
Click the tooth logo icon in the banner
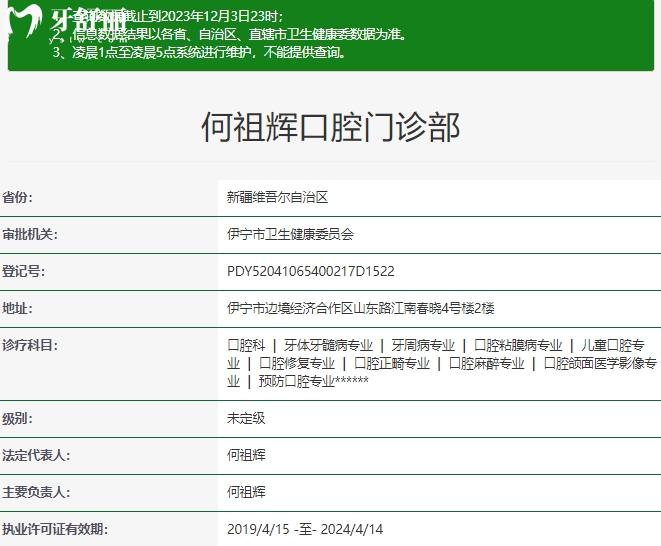(25, 21)
